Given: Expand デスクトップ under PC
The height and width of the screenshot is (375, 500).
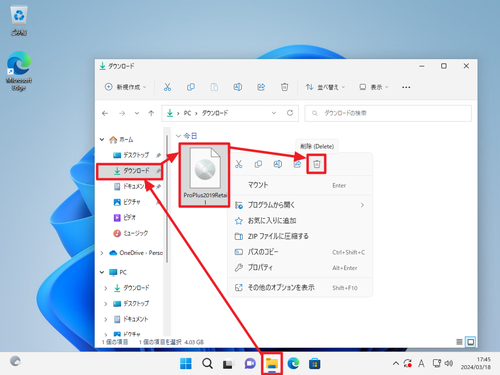Looking at the screenshot, I should pos(106,304).
